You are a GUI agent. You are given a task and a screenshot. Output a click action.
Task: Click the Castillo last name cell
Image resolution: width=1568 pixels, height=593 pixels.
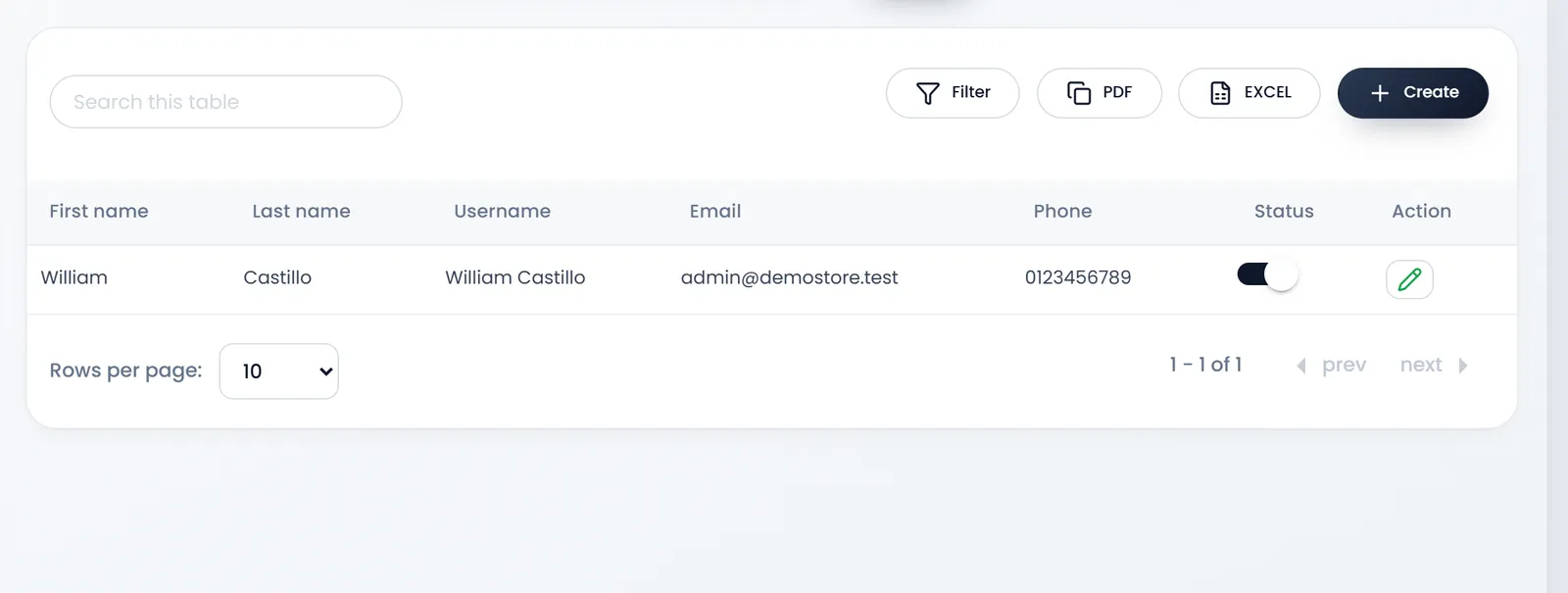point(277,277)
